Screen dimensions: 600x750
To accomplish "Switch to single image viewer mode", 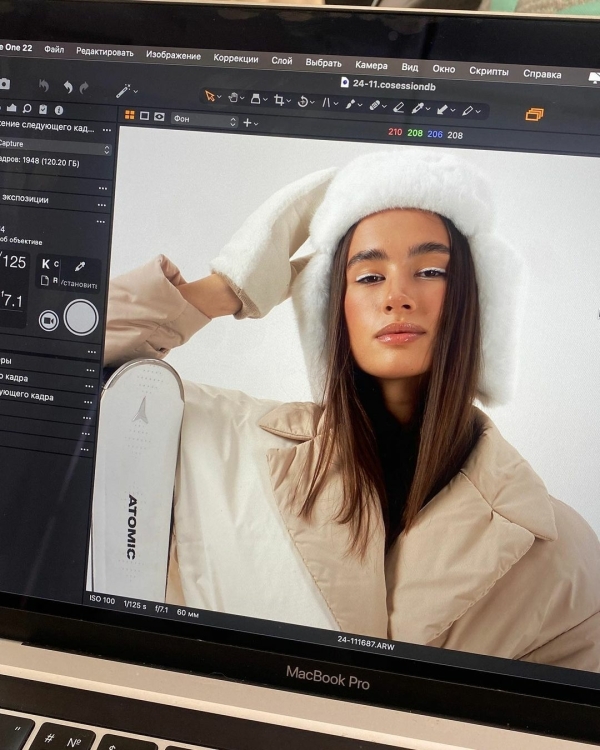I will tap(144, 116).
